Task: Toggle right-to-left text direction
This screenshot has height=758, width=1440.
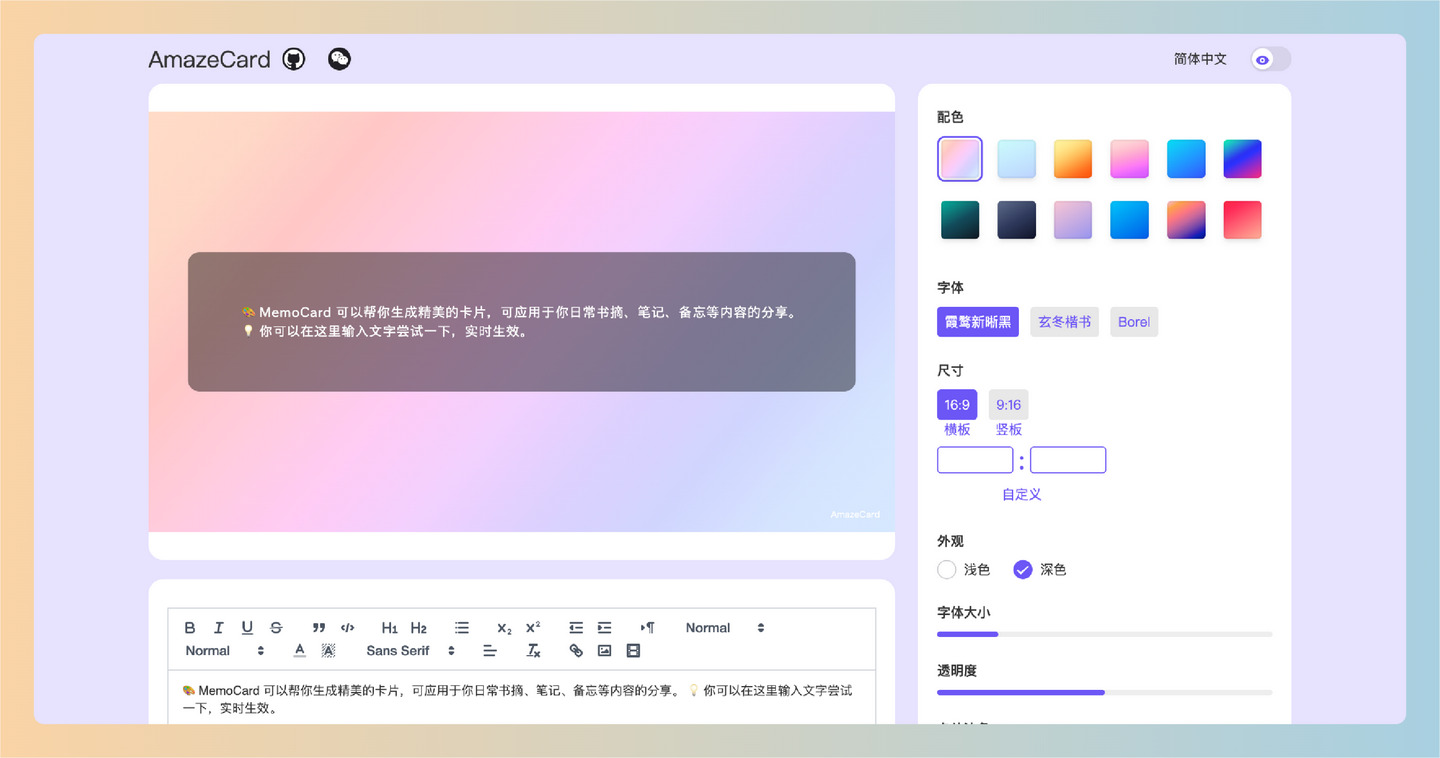Action: [x=648, y=628]
